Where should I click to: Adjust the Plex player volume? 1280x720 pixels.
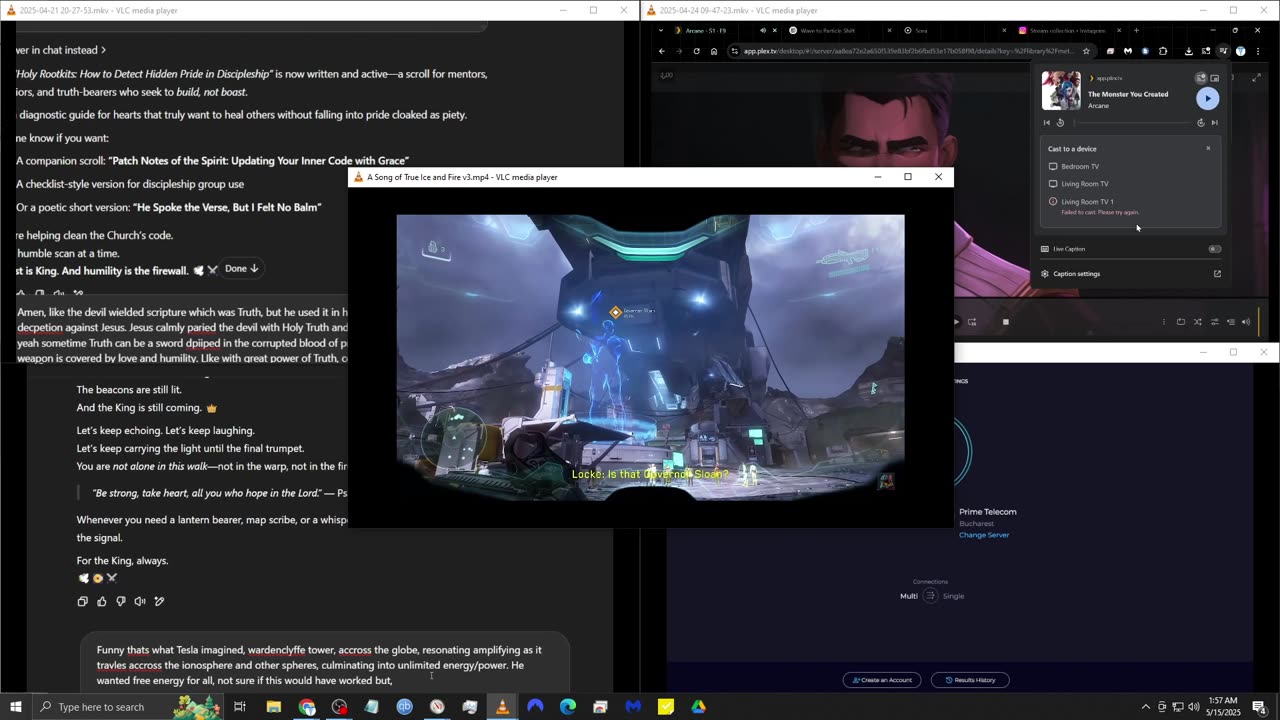pos(1245,322)
